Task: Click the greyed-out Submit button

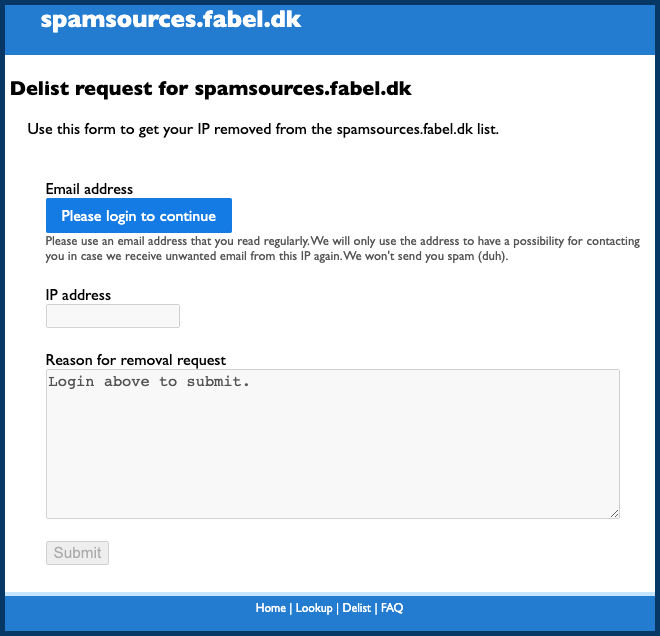Action: pyautogui.click(x=77, y=553)
